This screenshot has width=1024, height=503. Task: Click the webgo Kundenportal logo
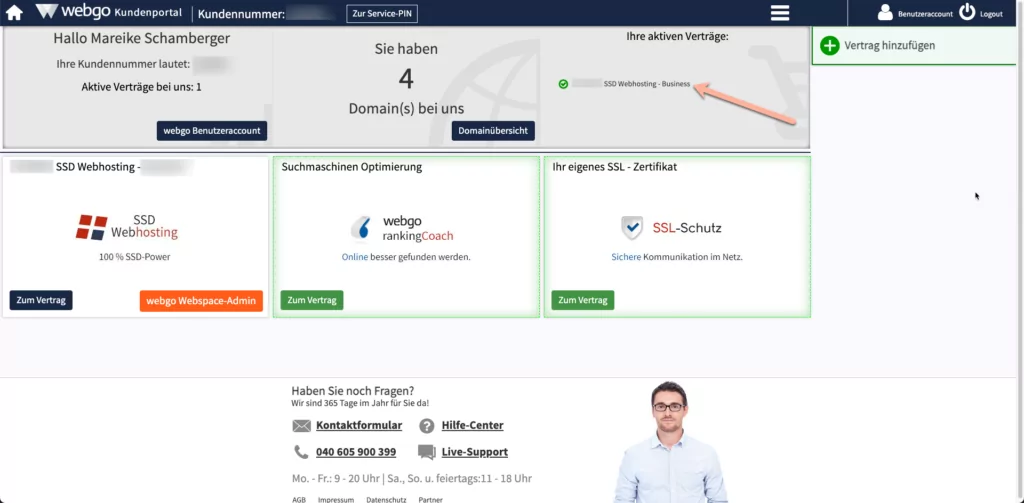tap(110, 12)
